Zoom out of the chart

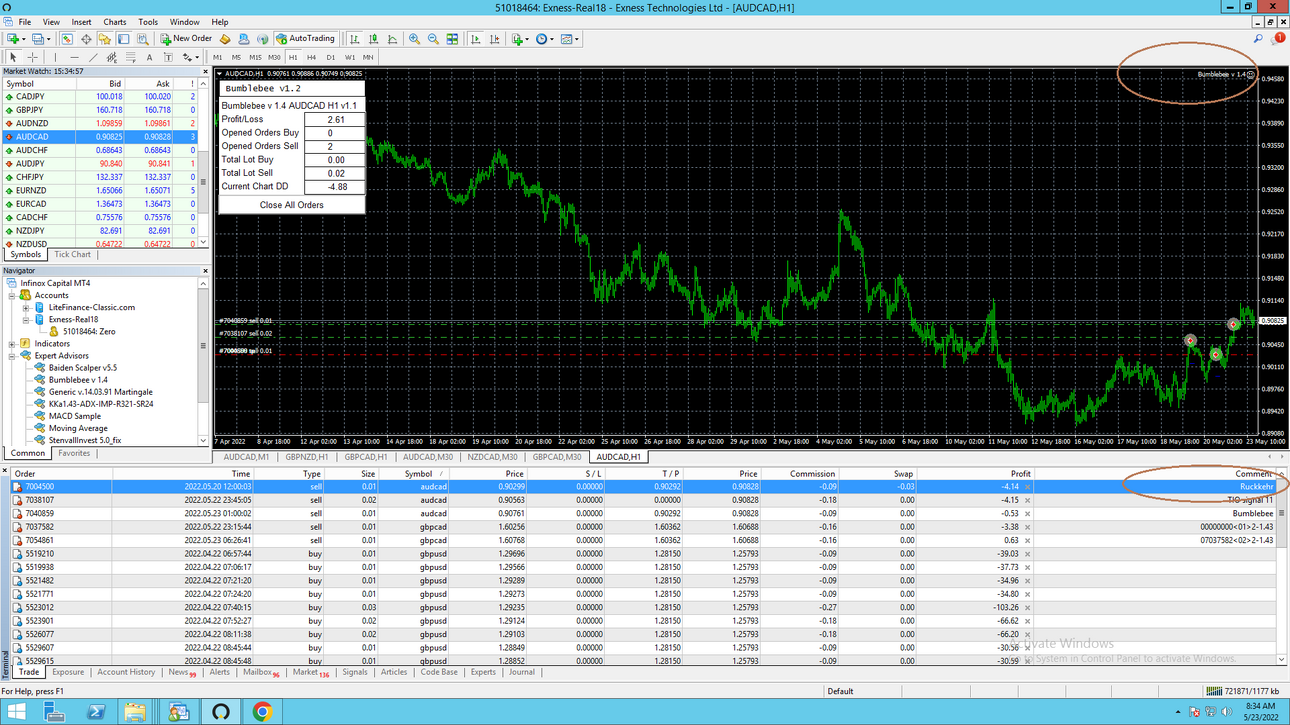[x=433, y=39]
